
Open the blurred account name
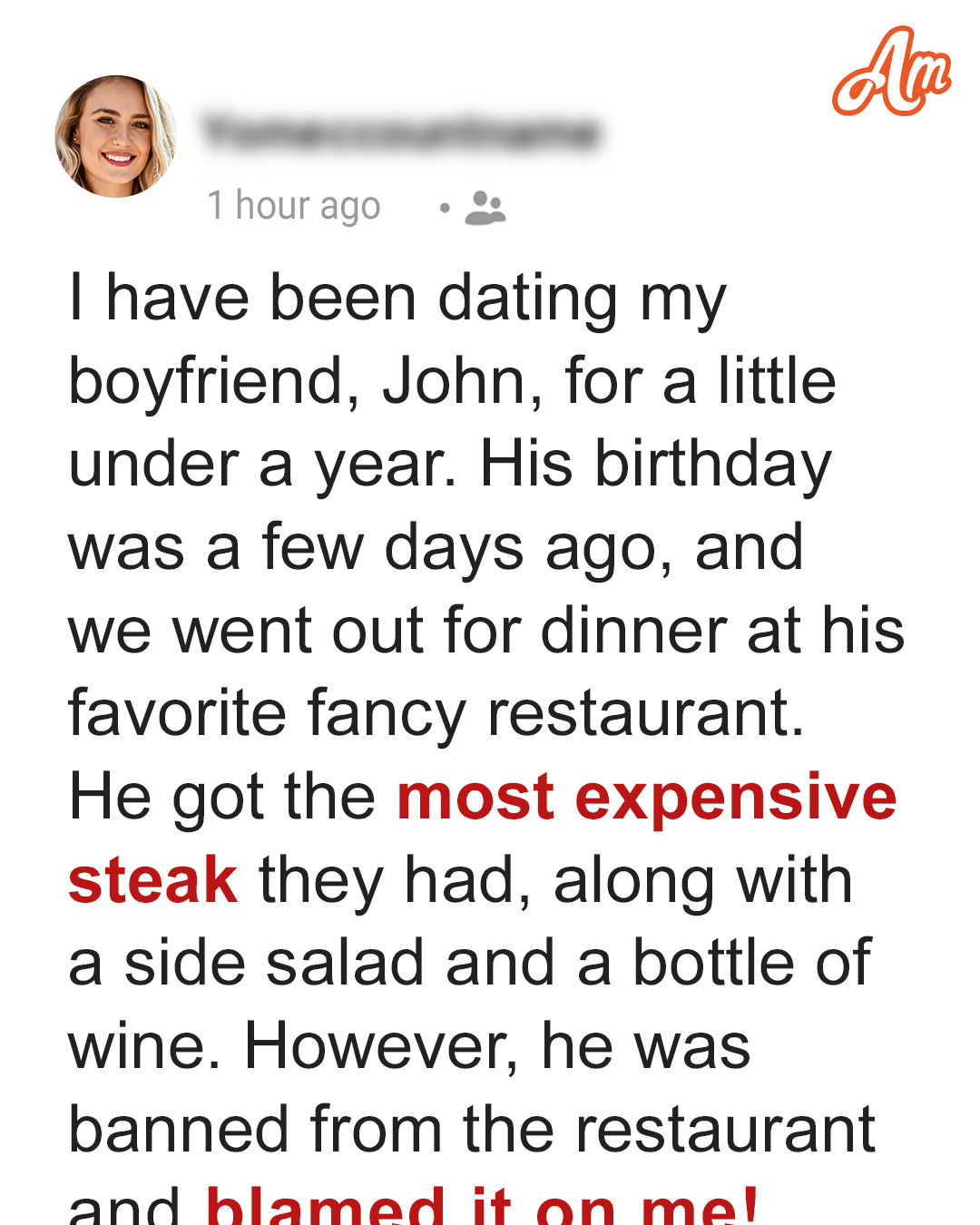click(401, 132)
